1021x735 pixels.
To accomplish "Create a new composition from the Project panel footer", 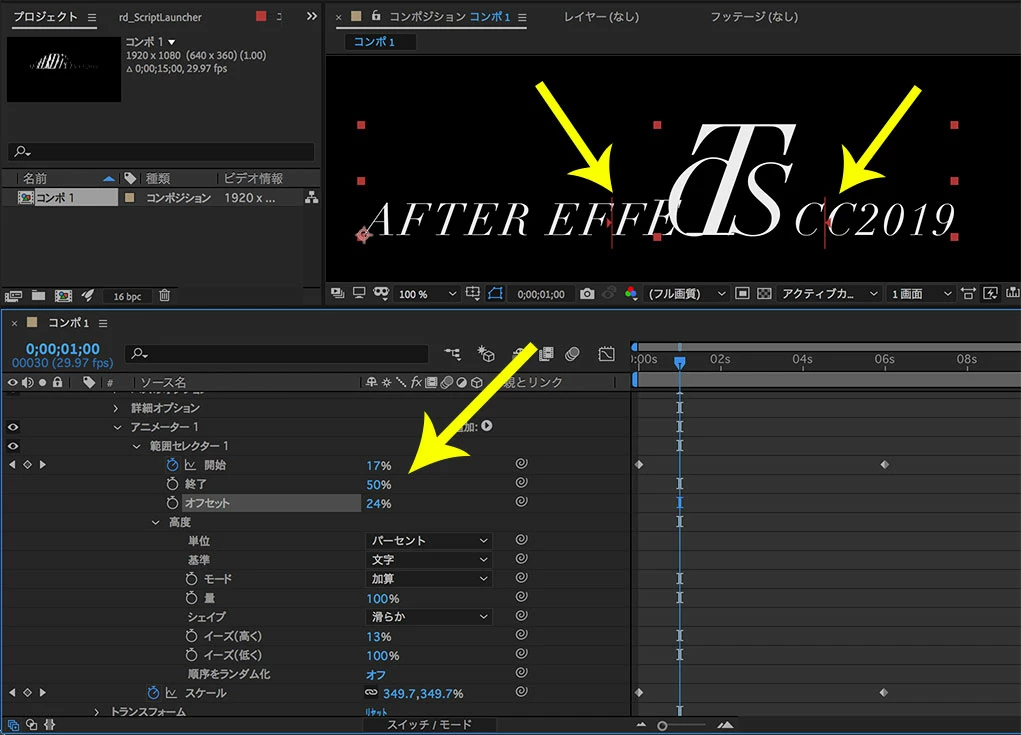I will [x=63, y=296].
